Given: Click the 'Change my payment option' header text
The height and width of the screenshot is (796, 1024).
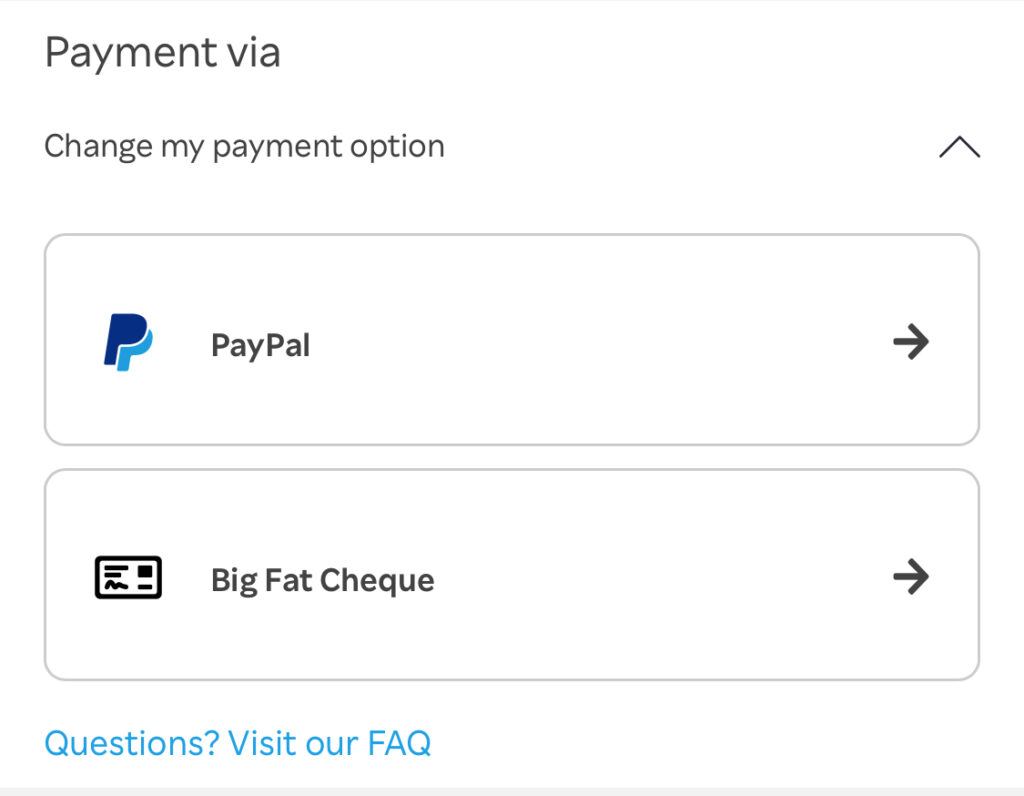Looking at the screenshot, I should (x=244, y=146).
